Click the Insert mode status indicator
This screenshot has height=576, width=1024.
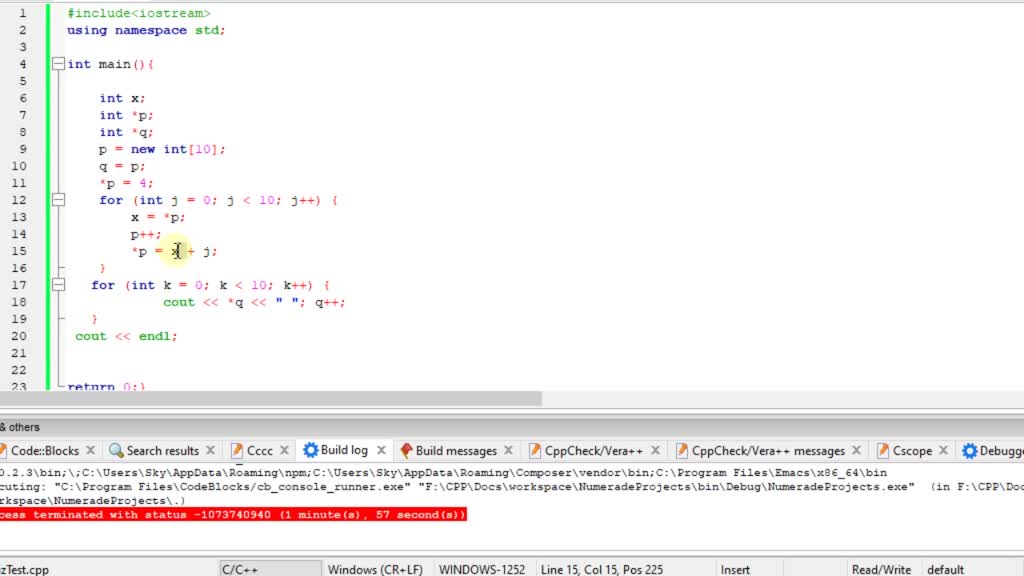(x=735, y=567)
